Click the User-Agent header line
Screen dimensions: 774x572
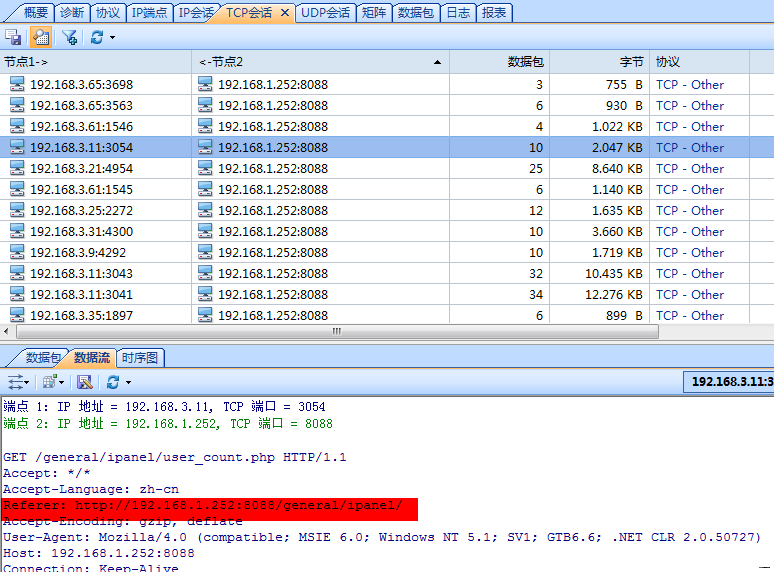click(x=382, y=537)
